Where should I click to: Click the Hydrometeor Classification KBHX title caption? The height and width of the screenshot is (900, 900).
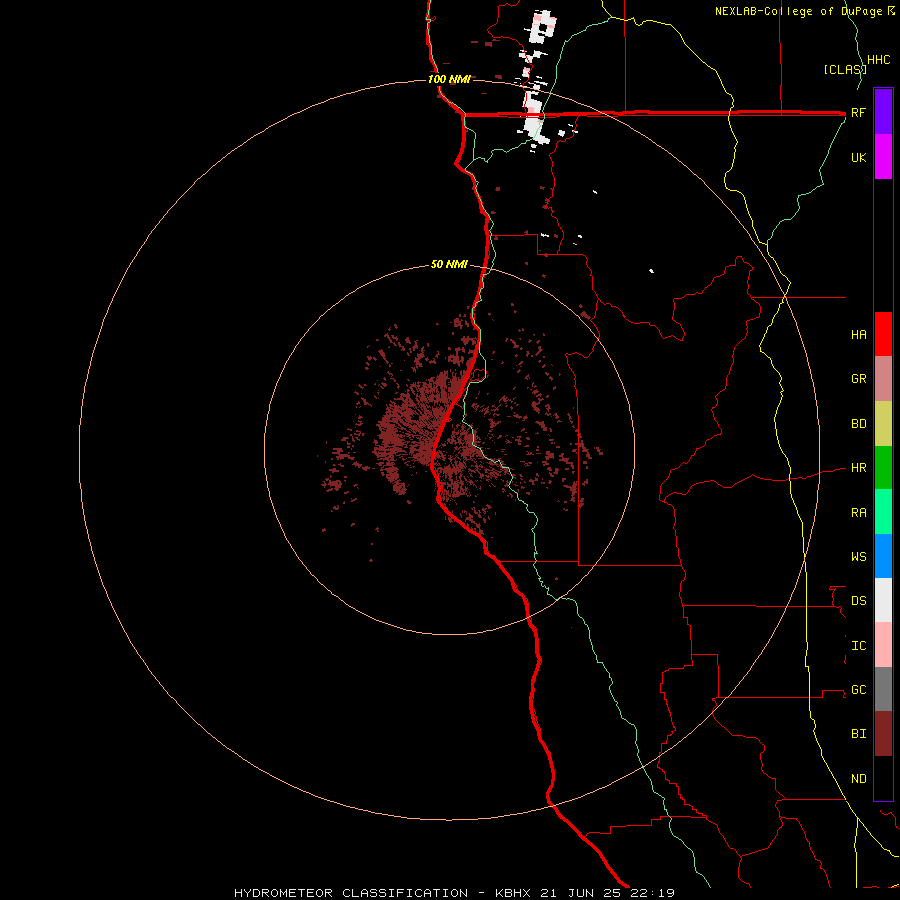(x=454, y=893)
